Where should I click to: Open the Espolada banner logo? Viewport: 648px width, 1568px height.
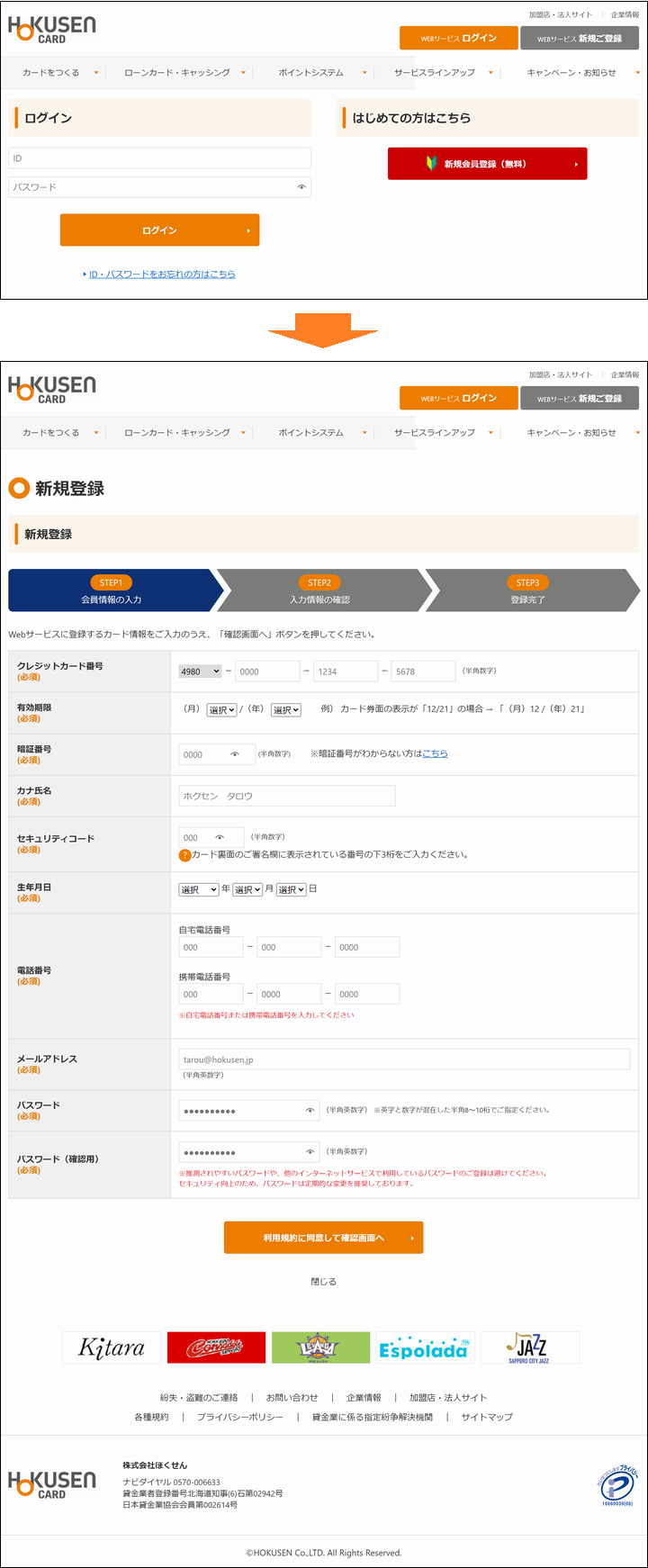point(425,1347)
